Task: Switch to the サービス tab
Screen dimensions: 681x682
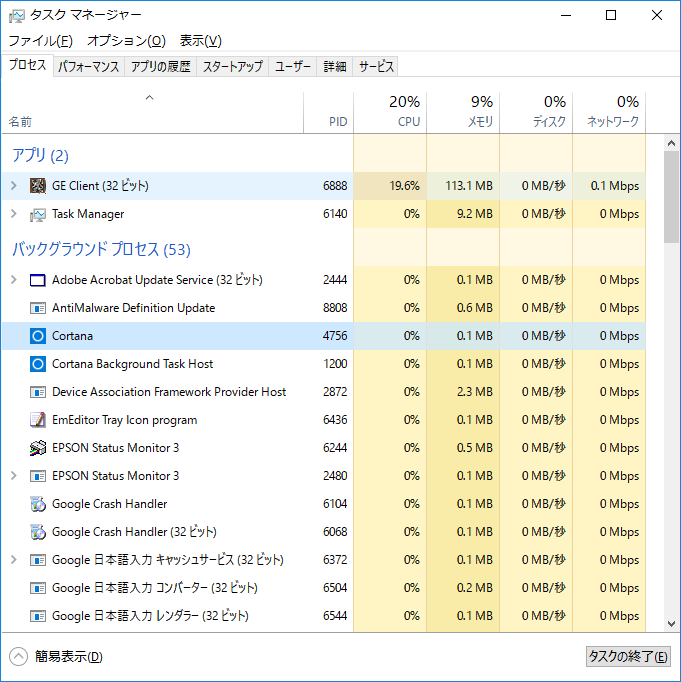Action: [376, 67]
